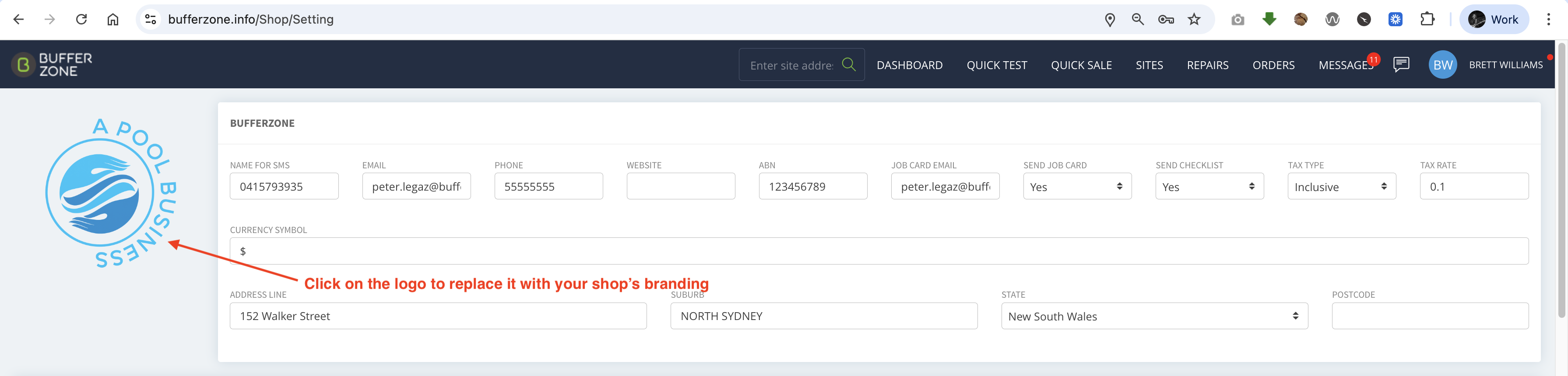
Task: Open the Orders menu item
Action: pyautogui.click(x=1273, y=65)
